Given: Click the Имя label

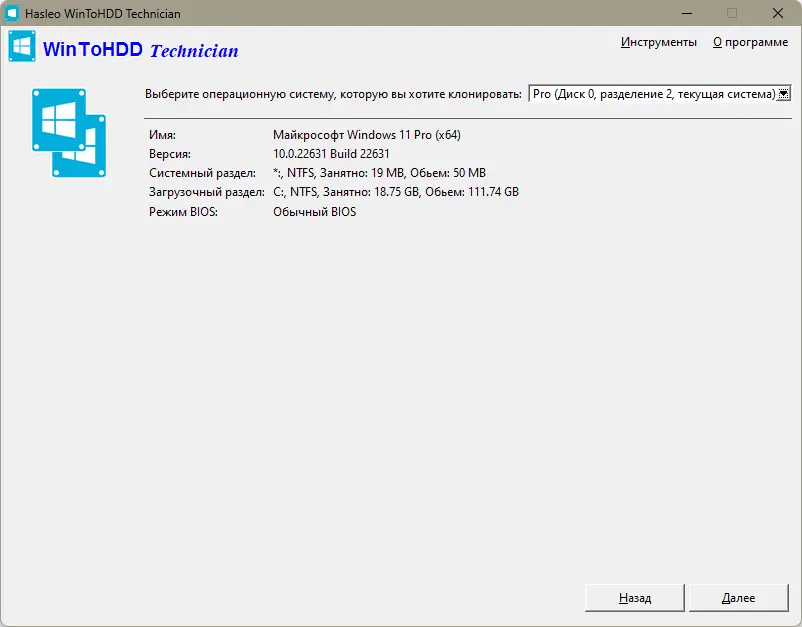Looking at the screenshot, I should pyautogui.click(x=162, y=135).
